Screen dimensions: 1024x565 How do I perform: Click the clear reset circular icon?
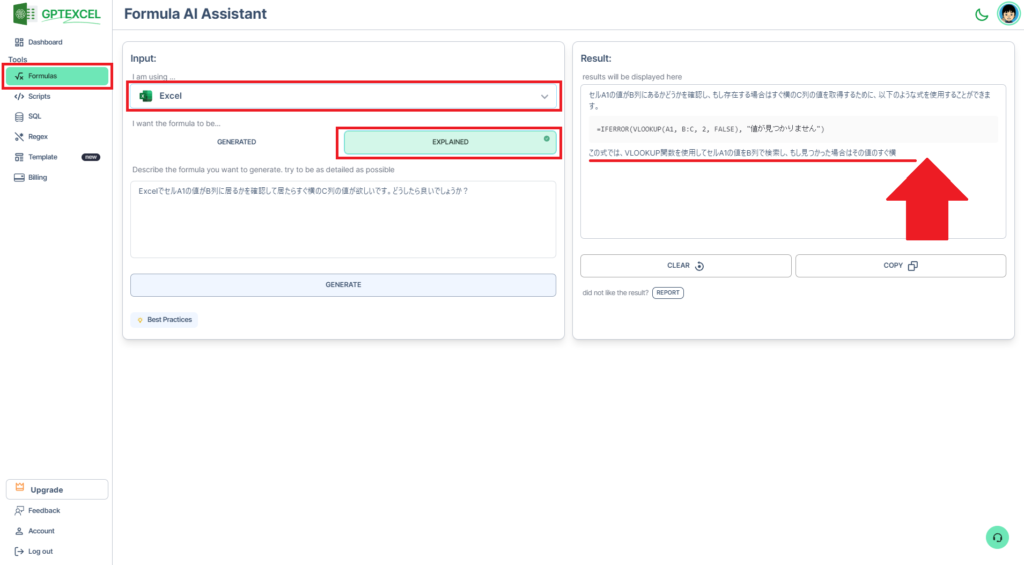coord(699,266)
